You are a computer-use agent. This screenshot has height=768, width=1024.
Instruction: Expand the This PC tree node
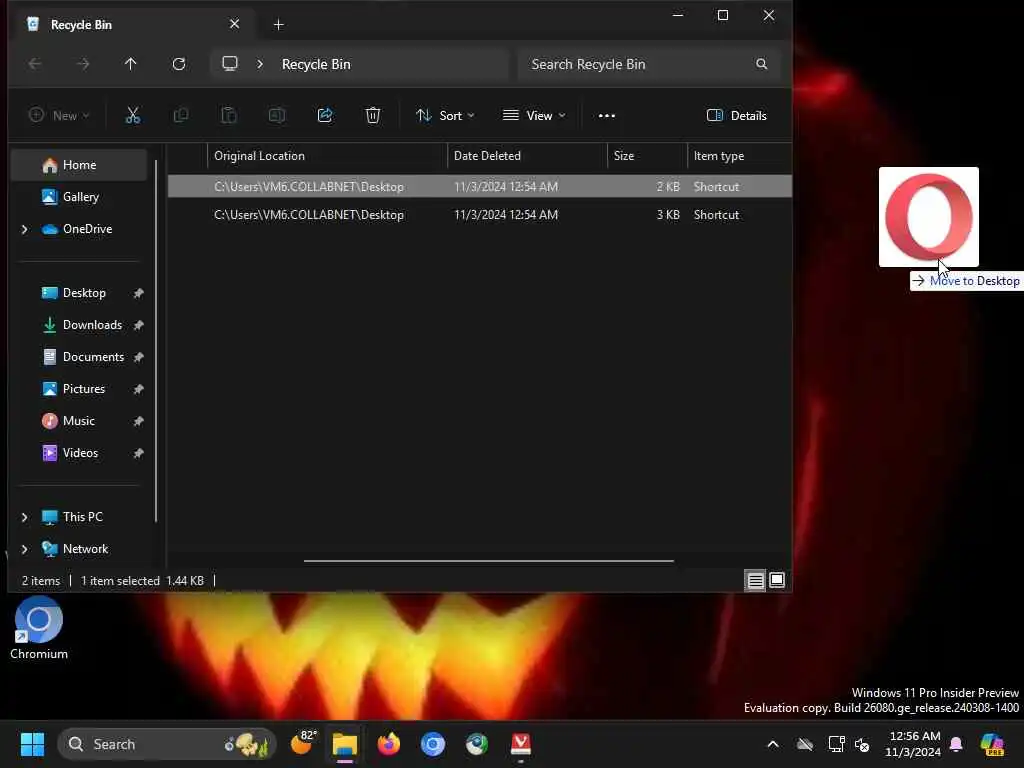[24, 517]
